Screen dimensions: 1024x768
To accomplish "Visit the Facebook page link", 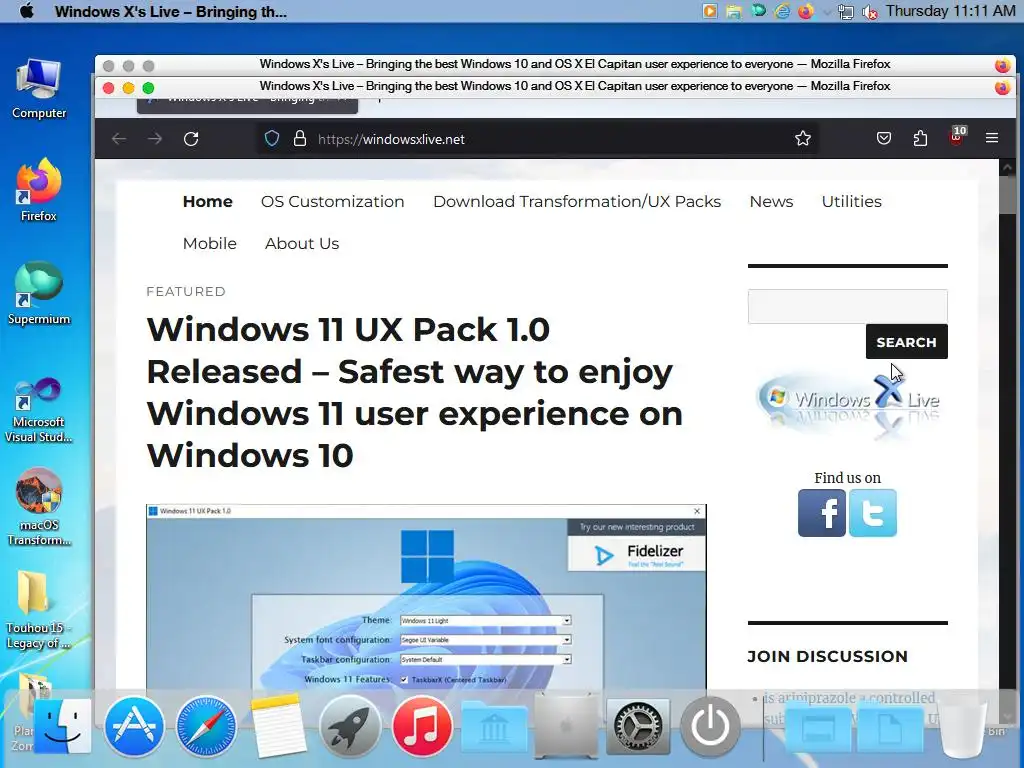I will point(822,513).
